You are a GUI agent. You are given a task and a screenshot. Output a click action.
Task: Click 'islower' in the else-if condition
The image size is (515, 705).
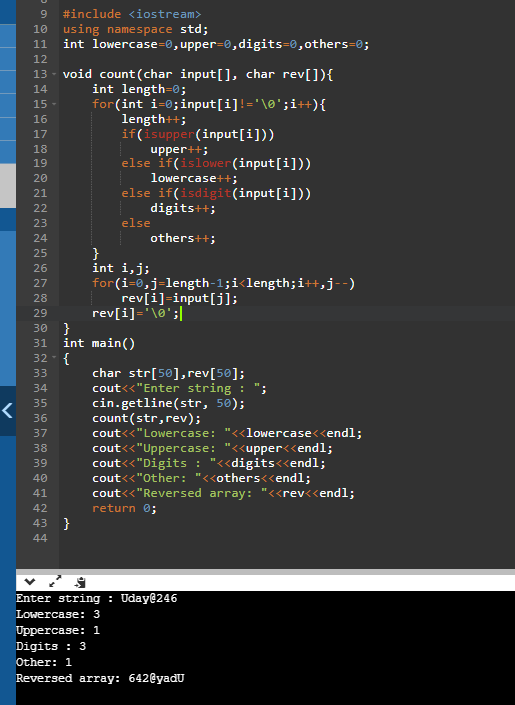coord(206,163)
